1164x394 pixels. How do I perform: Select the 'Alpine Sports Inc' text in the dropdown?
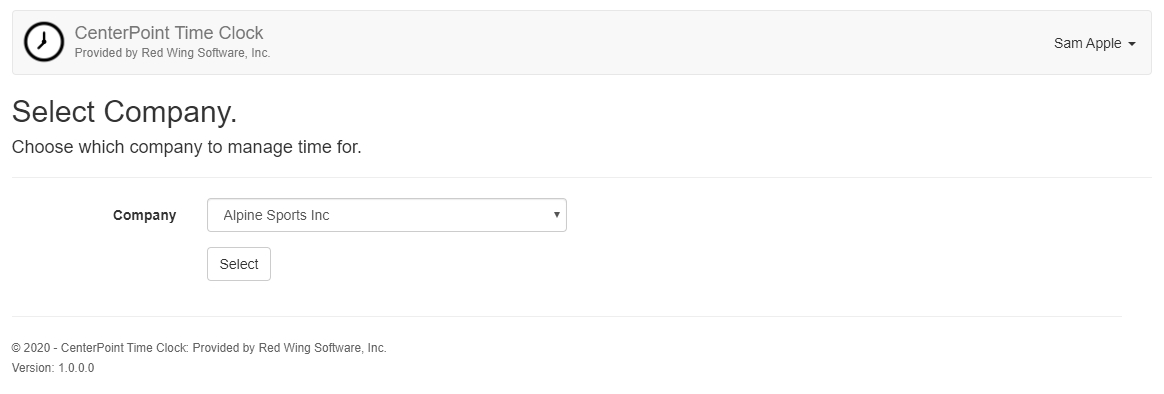point(276,215)
